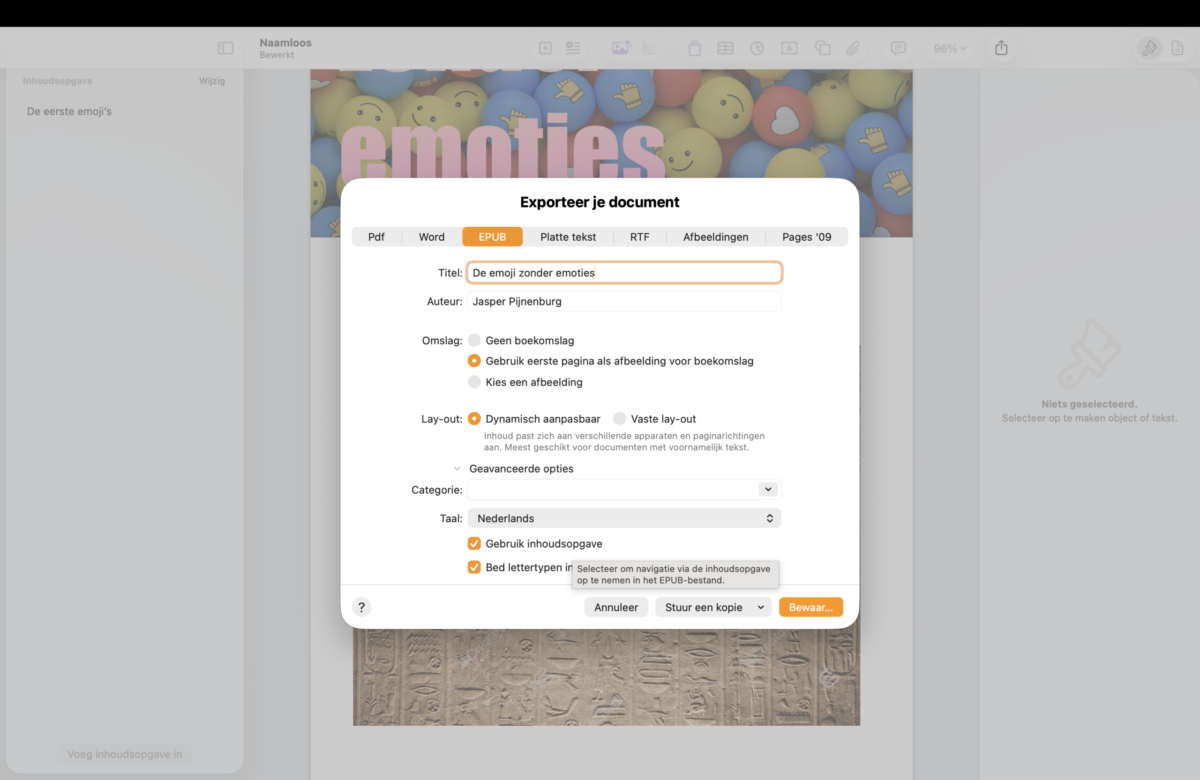Click the help question mark button
Image resolution: width=1200 pixels, height=780 pixels.
coord(362,607)
